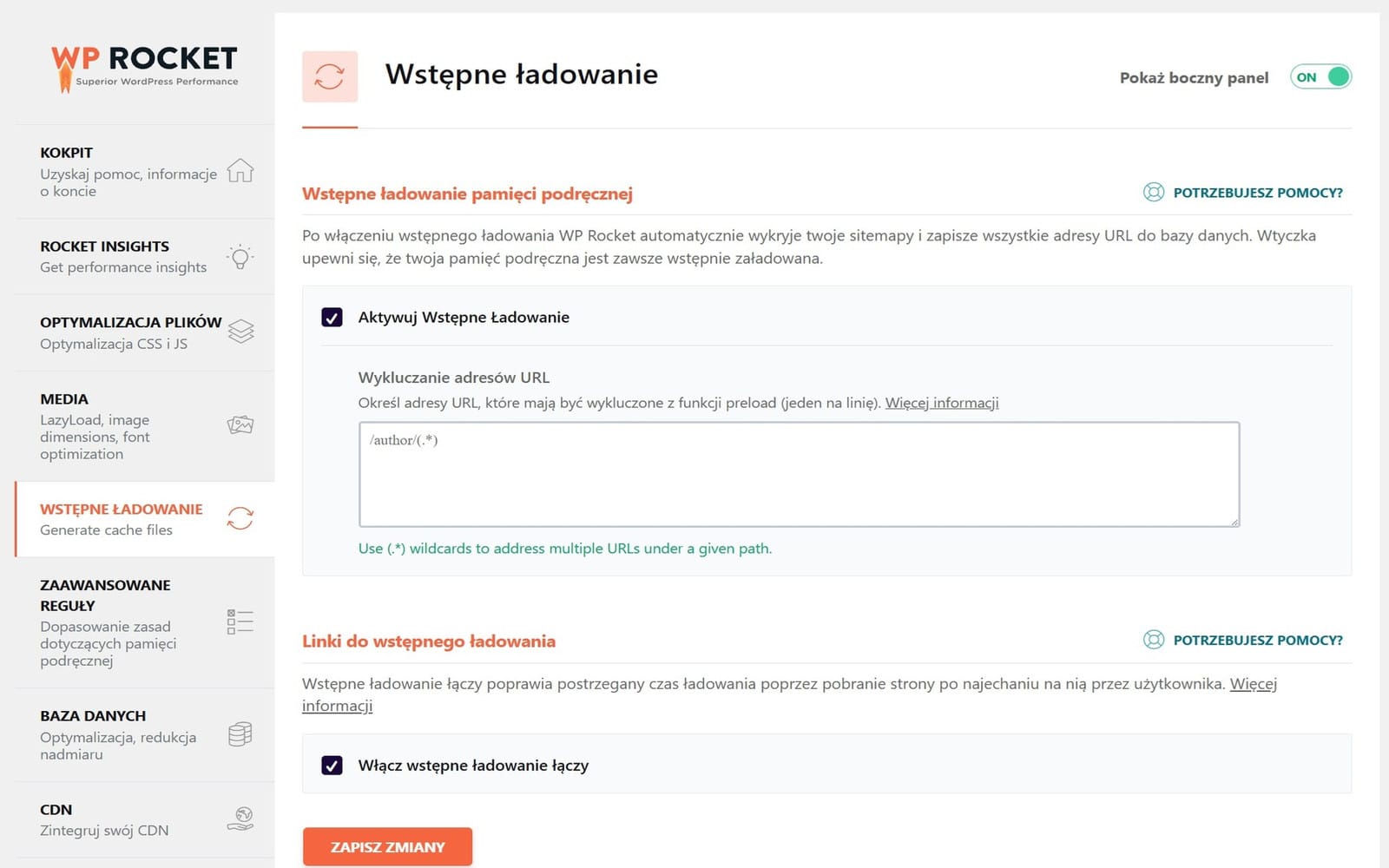1389x868 pixels.
Task: Click the Wykluczanie adresów URL label
Action: (454, 378)
